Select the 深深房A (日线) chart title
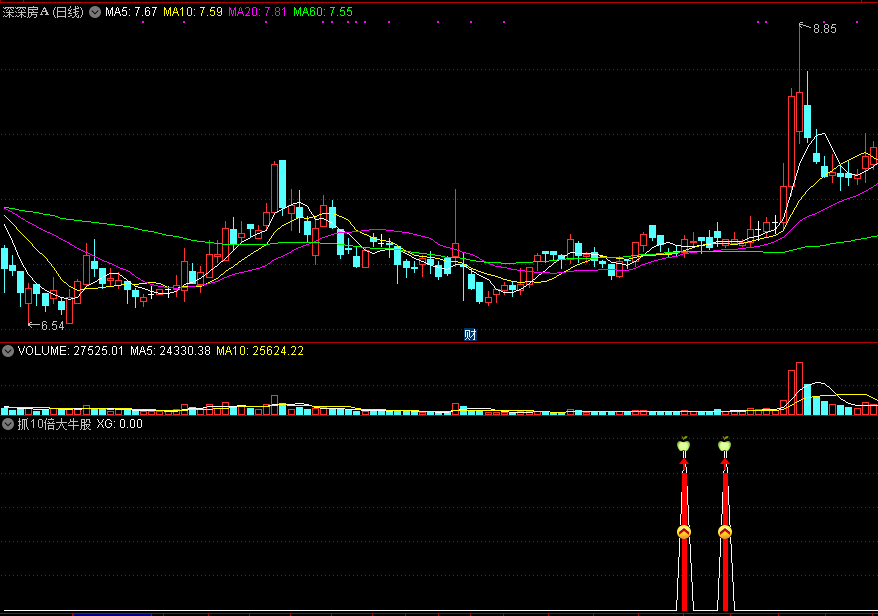The image size is (878, 616). pos(43,12)
